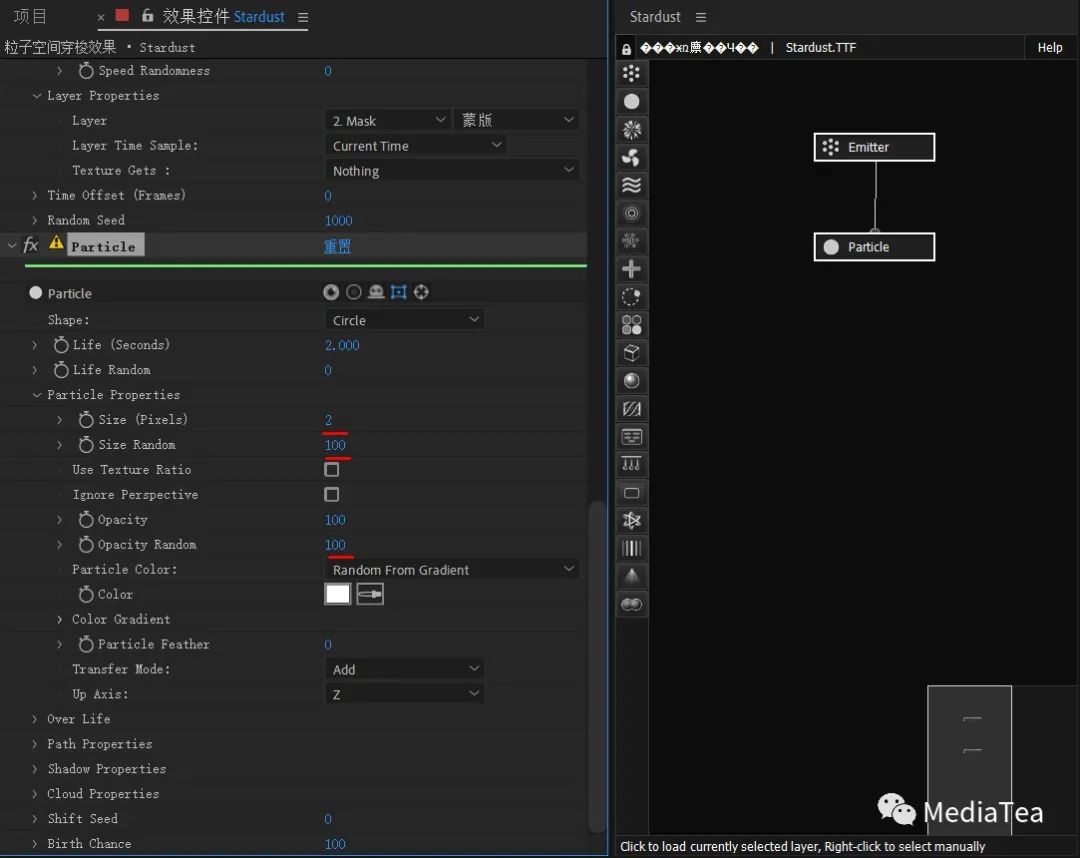Enable Use Texture Ratio checkbox

(x=331, y=470)
